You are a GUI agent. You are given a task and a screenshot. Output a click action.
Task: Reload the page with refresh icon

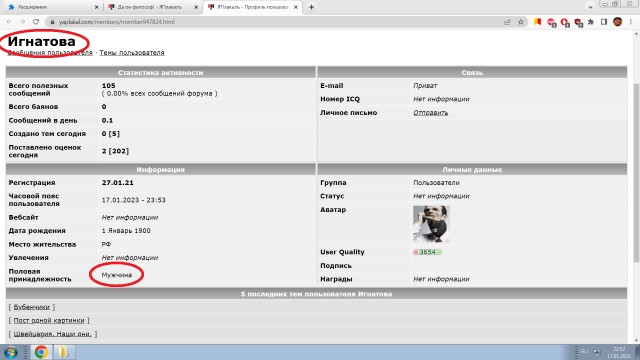pyautogui.click(x=36, y=22)
